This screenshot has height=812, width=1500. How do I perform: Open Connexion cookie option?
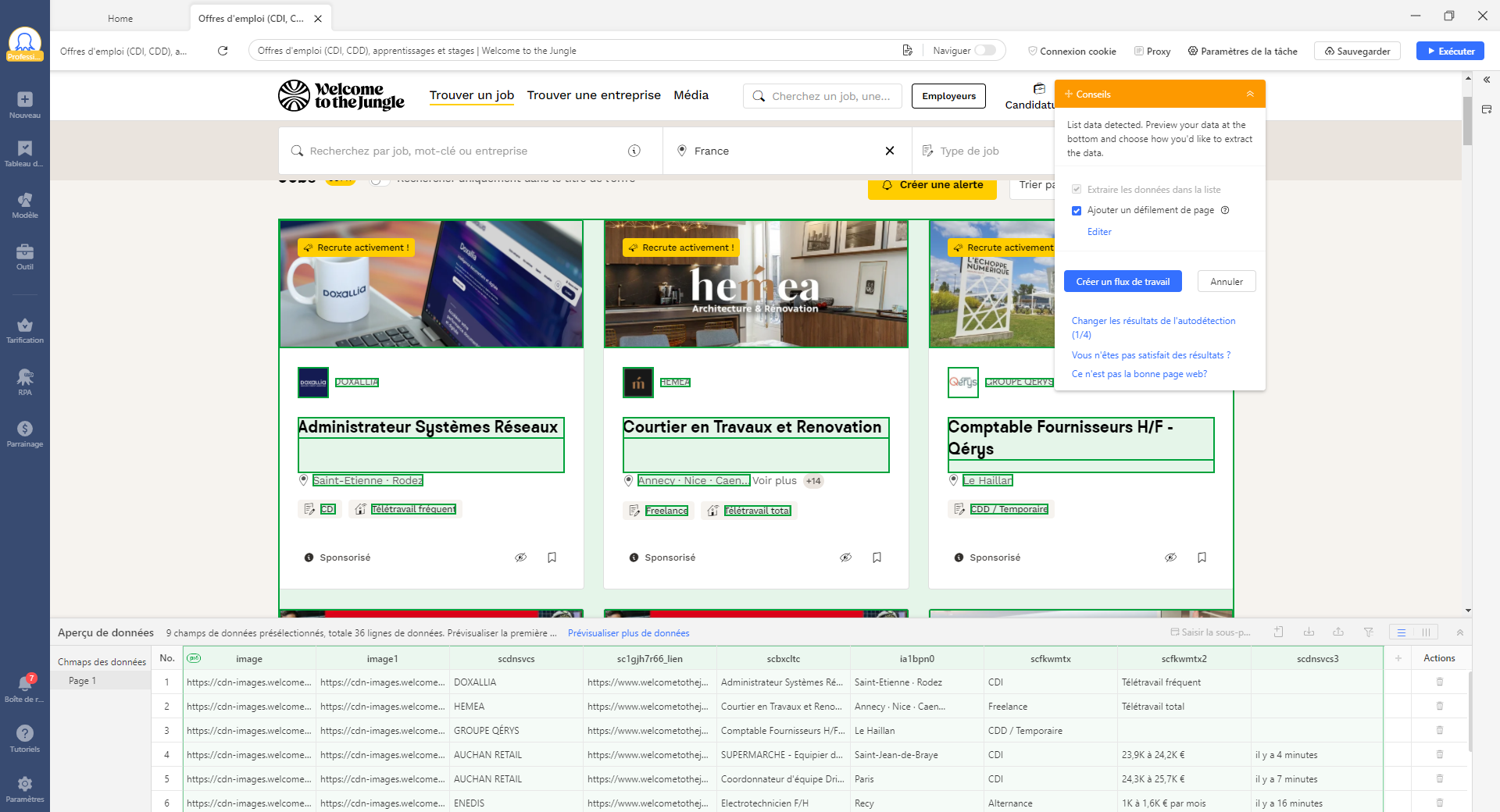click(x=1072, y=51)
